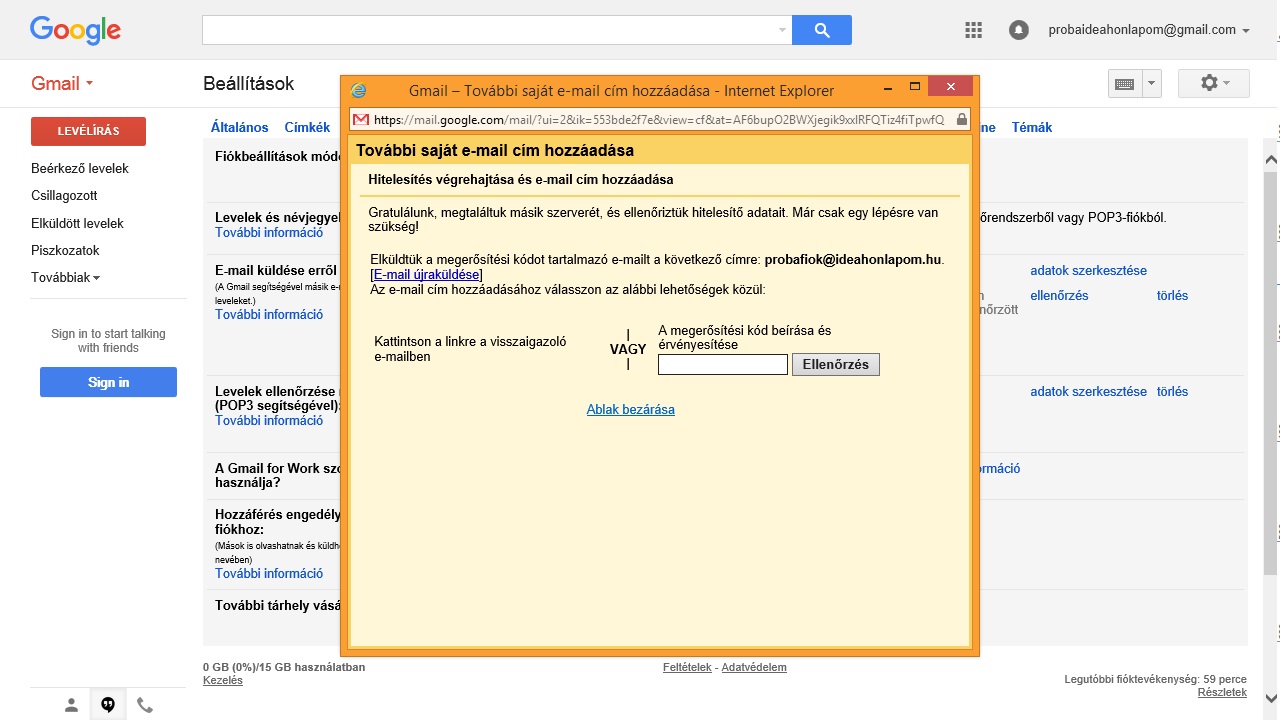Open the Feltételek link
The height and width of the screenshot is (720, 1280).
point(687,667)
